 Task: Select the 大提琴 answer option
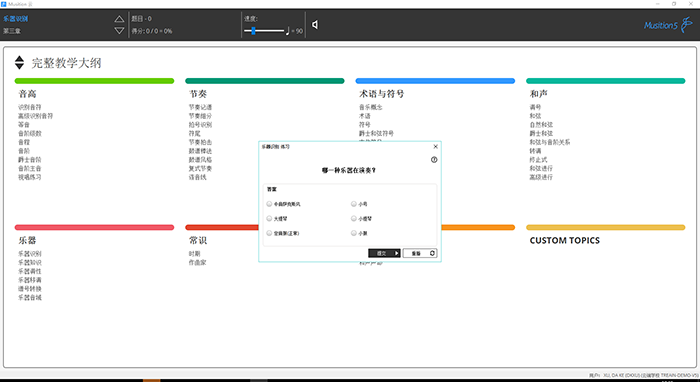tap(277, 219)
